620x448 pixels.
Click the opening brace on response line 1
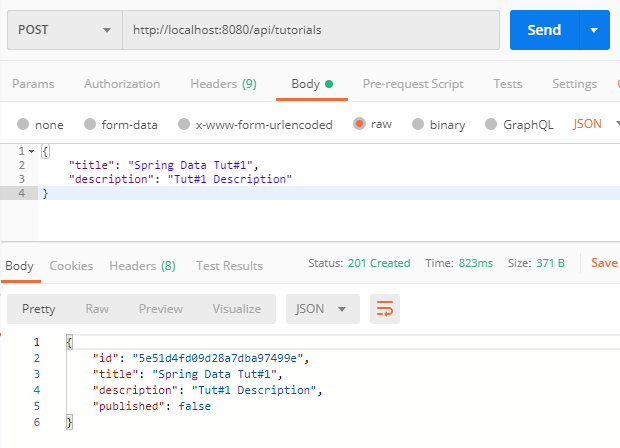[69, 342]
